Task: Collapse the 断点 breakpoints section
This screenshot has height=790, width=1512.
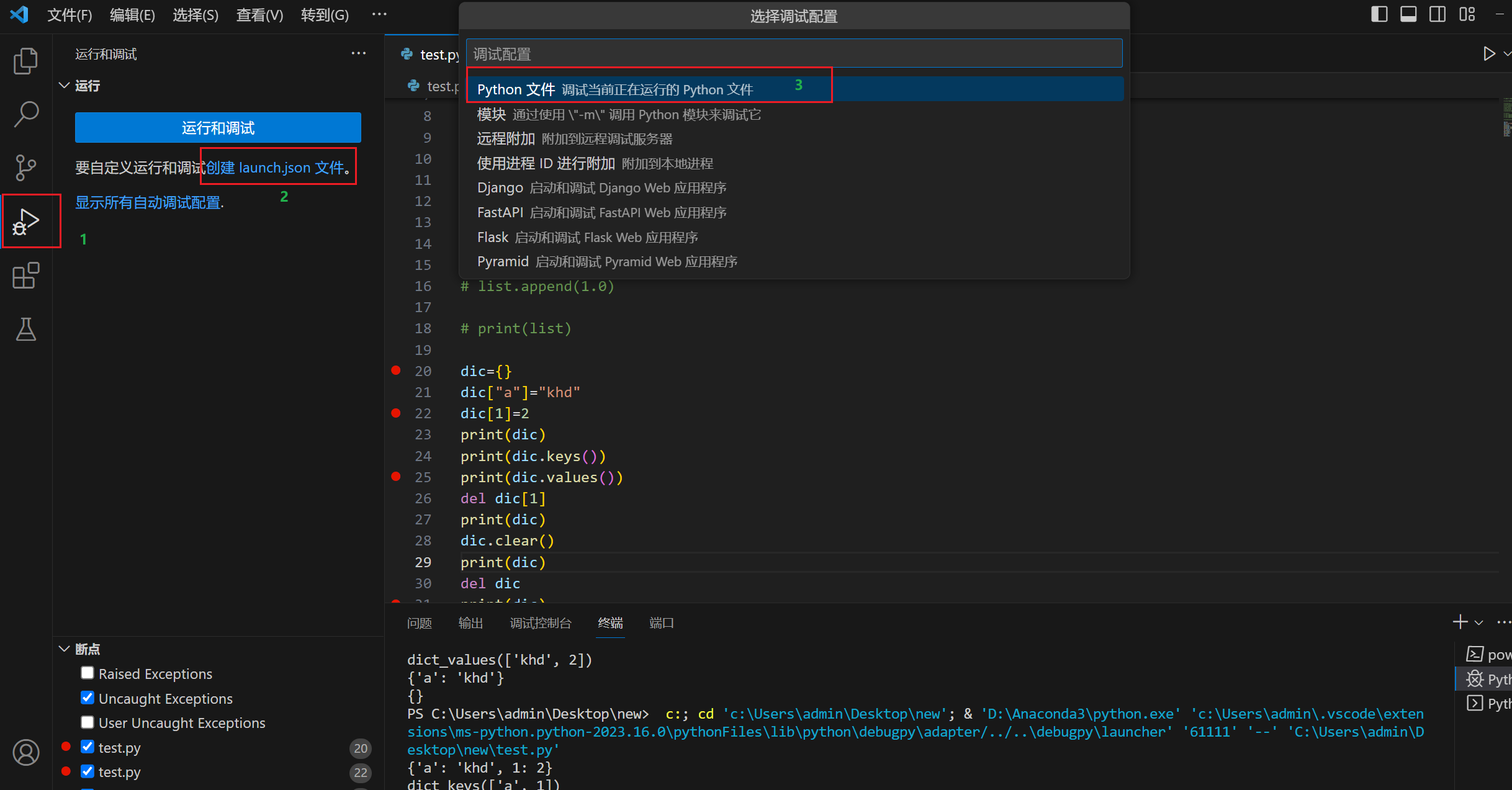Action: click(64, 649)
